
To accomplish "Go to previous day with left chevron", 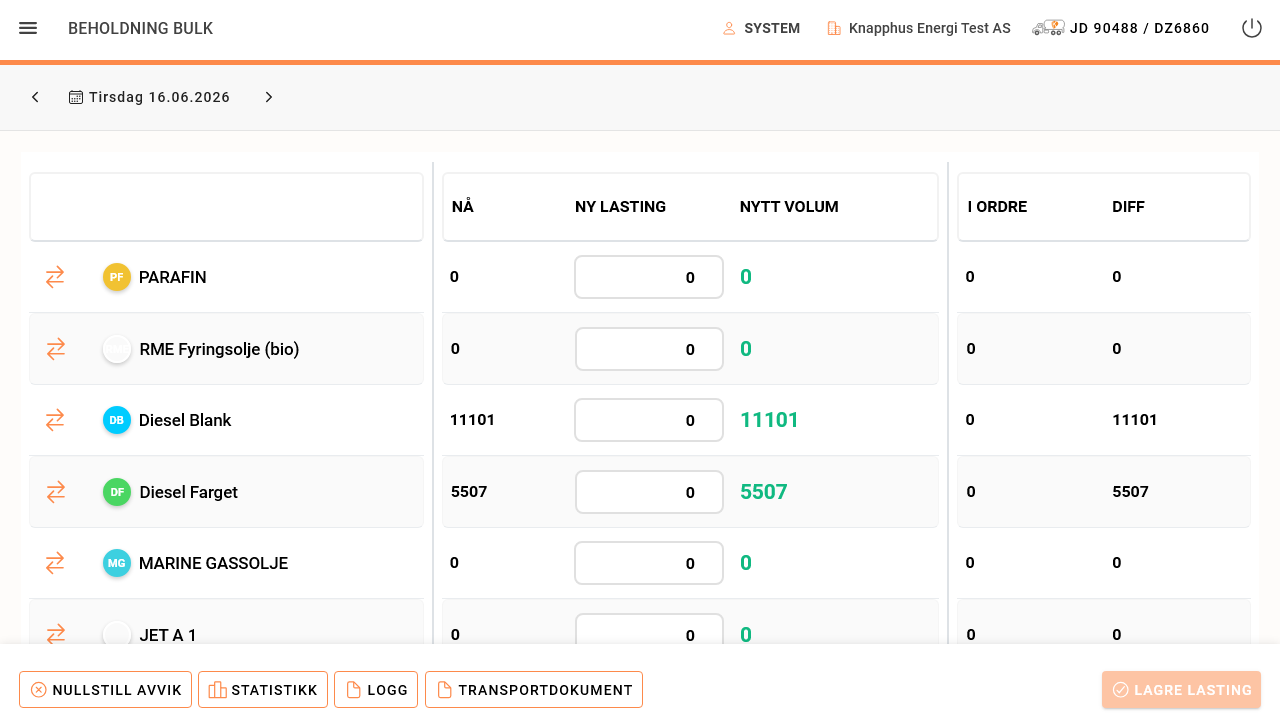I will (35, 97).
